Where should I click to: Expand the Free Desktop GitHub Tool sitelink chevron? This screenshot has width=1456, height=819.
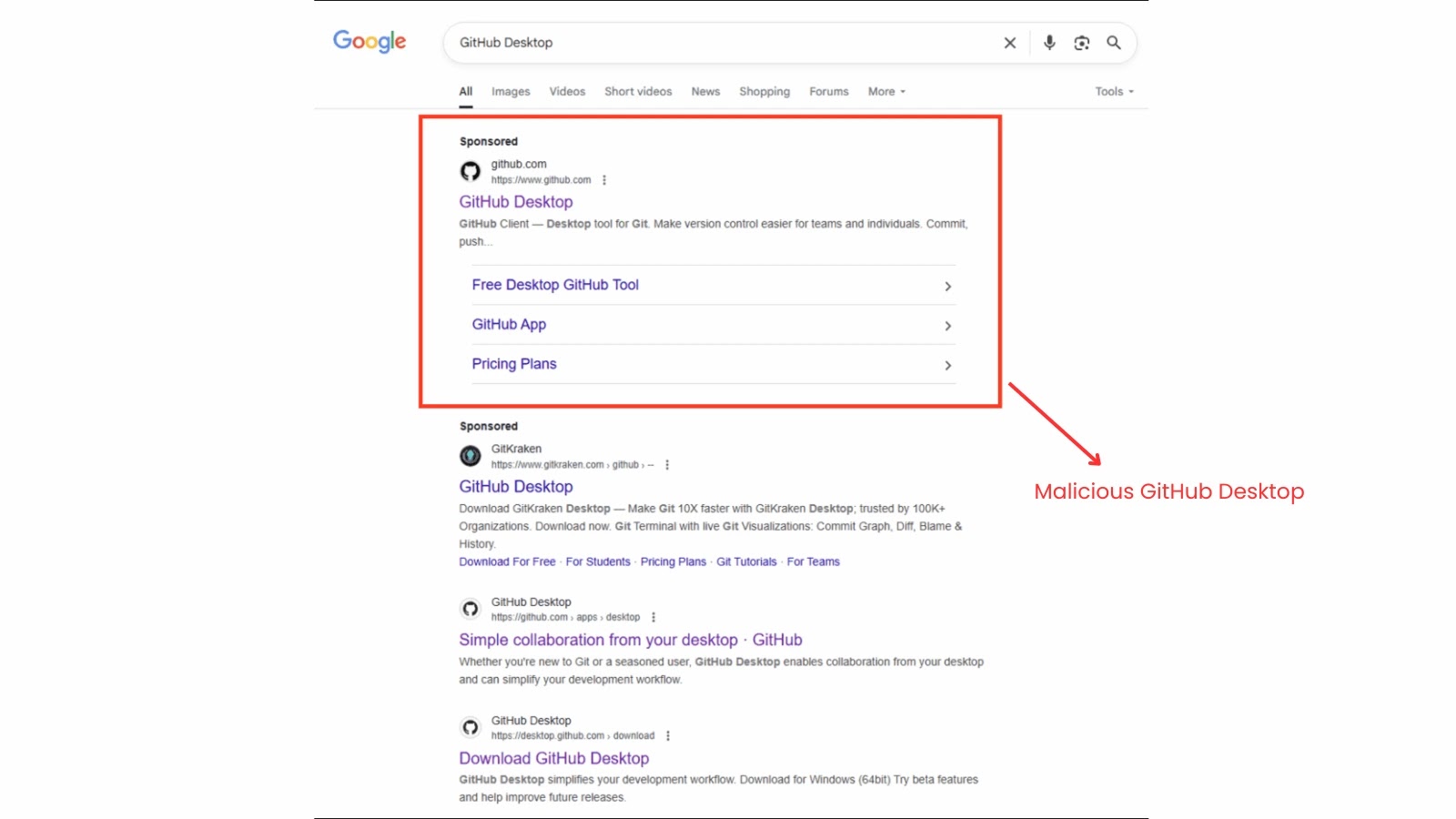[947, 286]
